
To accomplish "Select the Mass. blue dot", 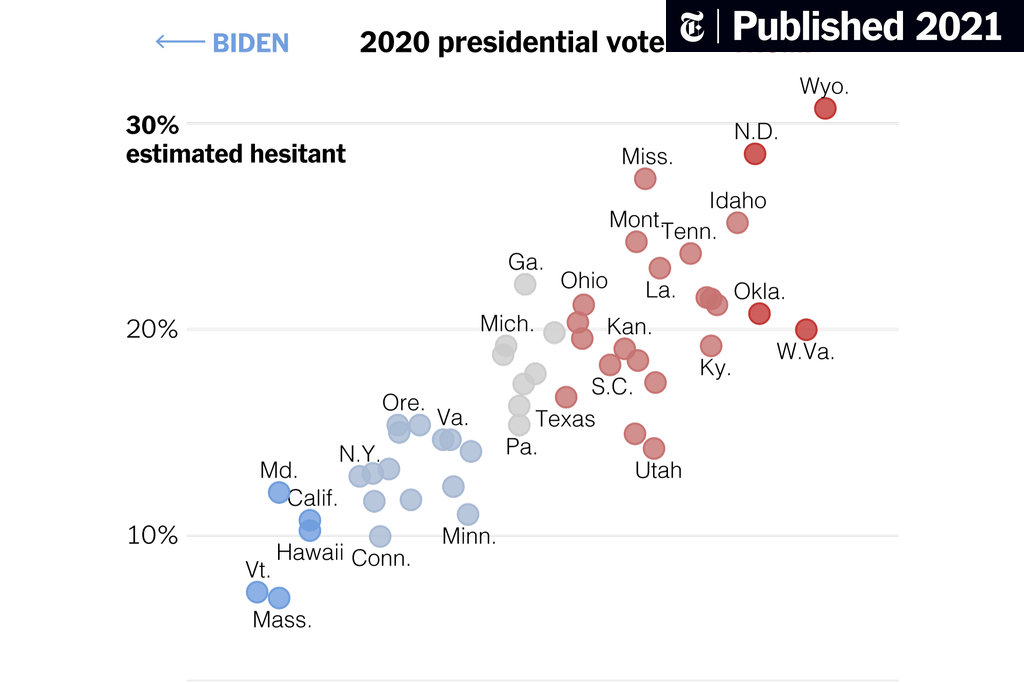I will click(x=279, y=597).
